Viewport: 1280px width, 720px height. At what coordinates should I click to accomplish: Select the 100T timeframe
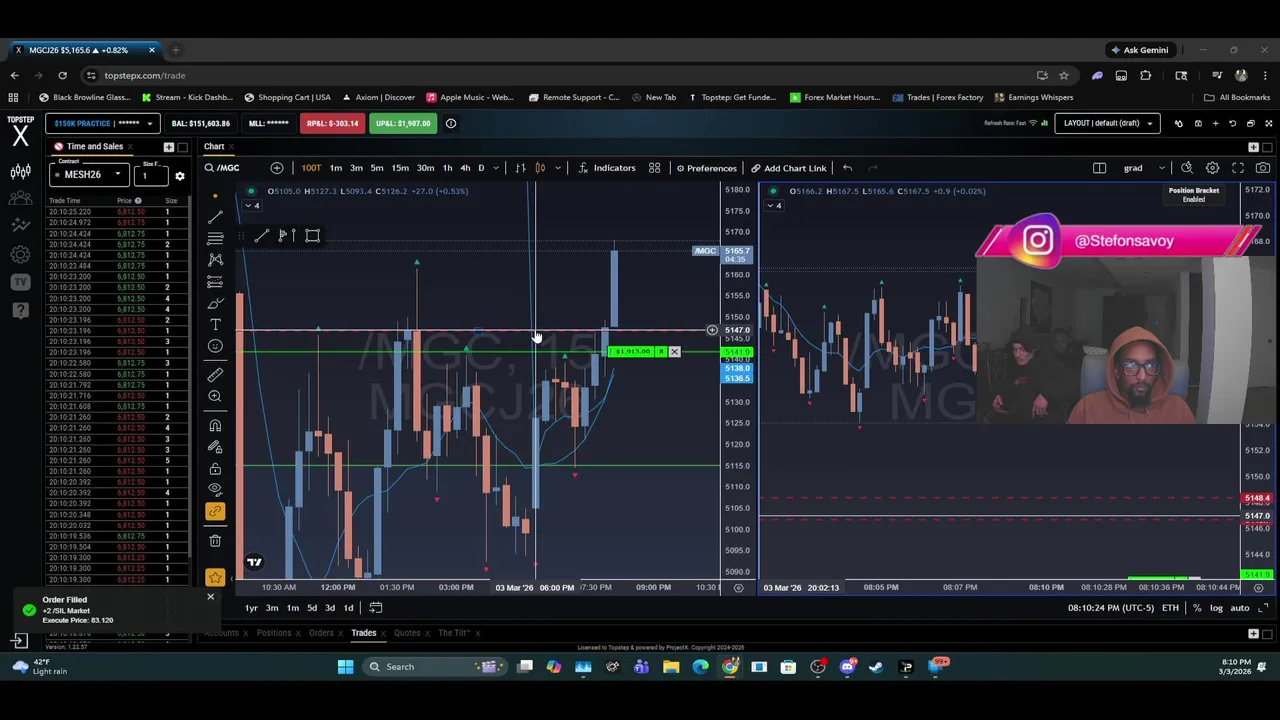tap(311, 168)
